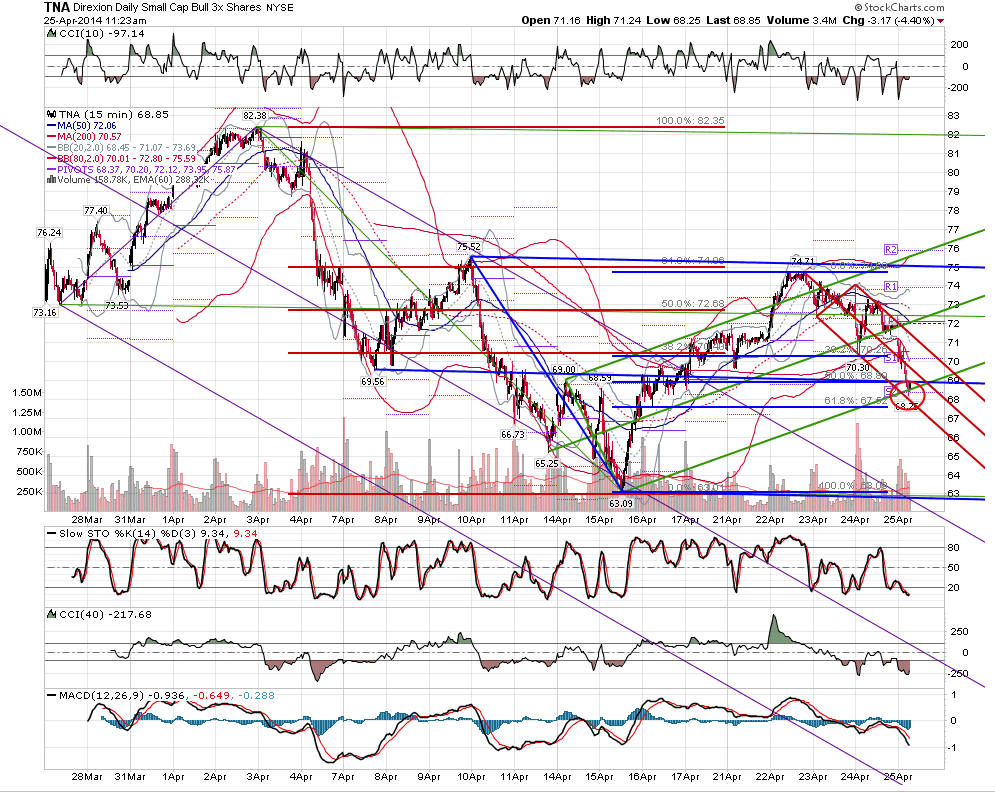Click the 'TNA (15 min) 68.85' legend label
The width and height of the screenshot is (995, 792).
point(114,115)
